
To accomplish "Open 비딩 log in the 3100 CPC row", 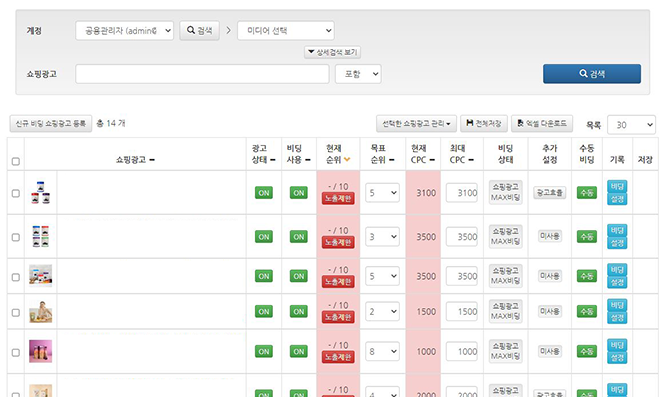I will (617, 186).
